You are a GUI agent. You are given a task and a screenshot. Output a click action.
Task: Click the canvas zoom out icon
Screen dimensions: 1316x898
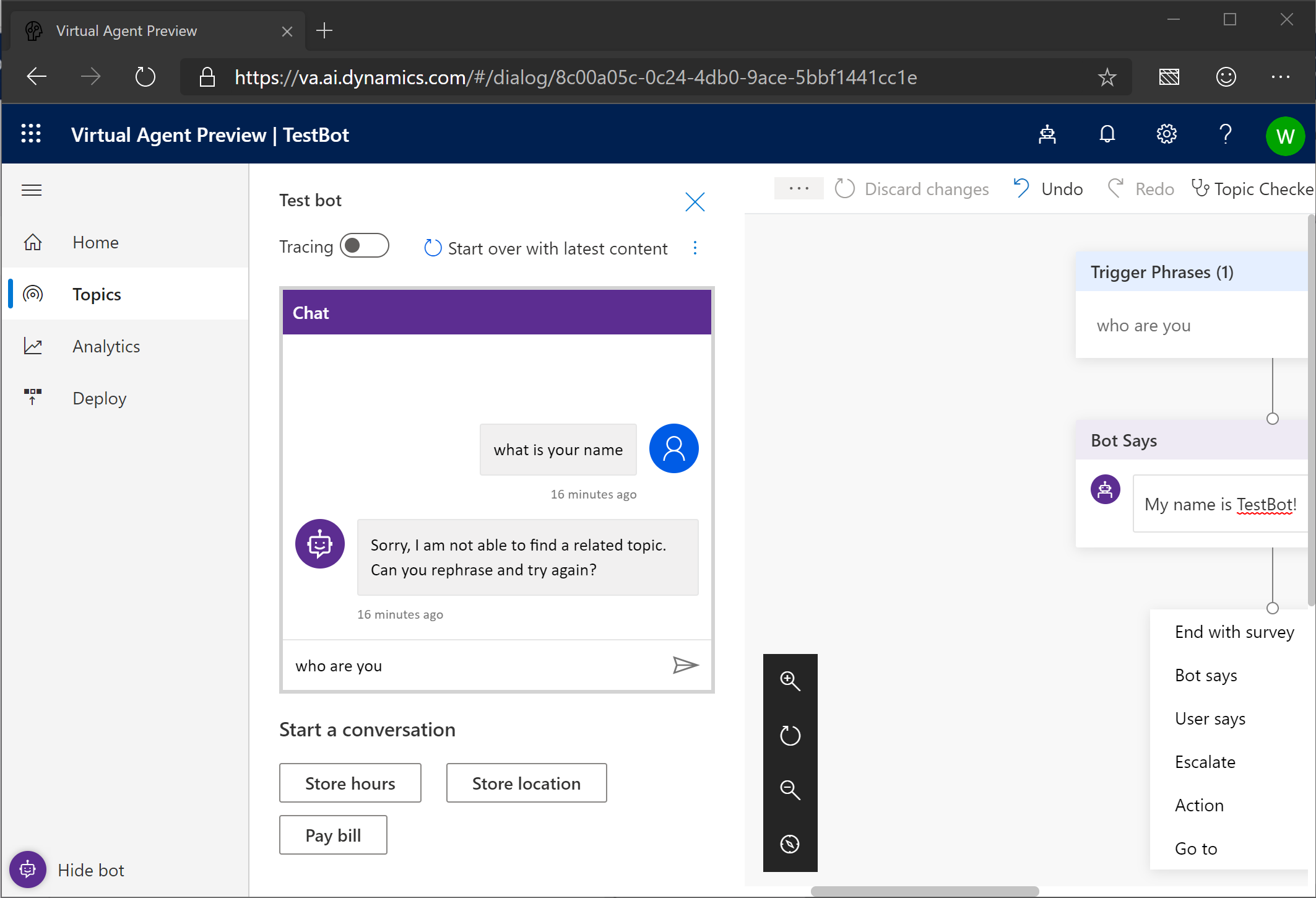coord(790,790)
